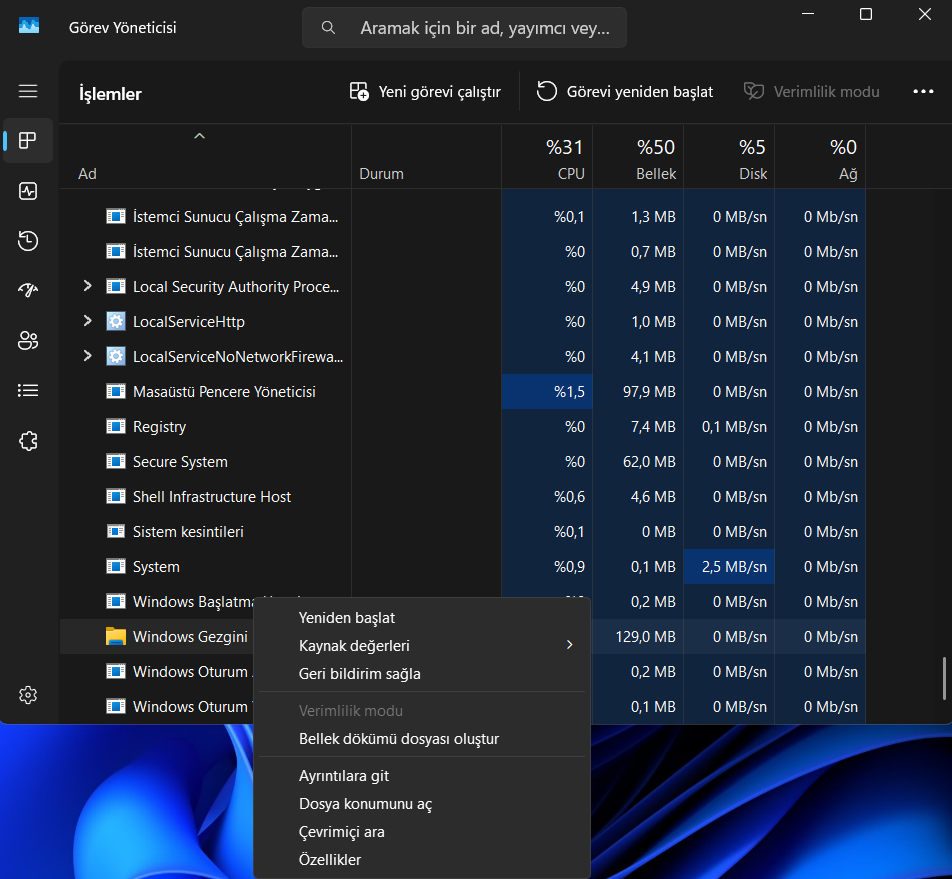Click the 129,0 MB memory value
Viewport: 952px width, 879px height.
(645, 637)
